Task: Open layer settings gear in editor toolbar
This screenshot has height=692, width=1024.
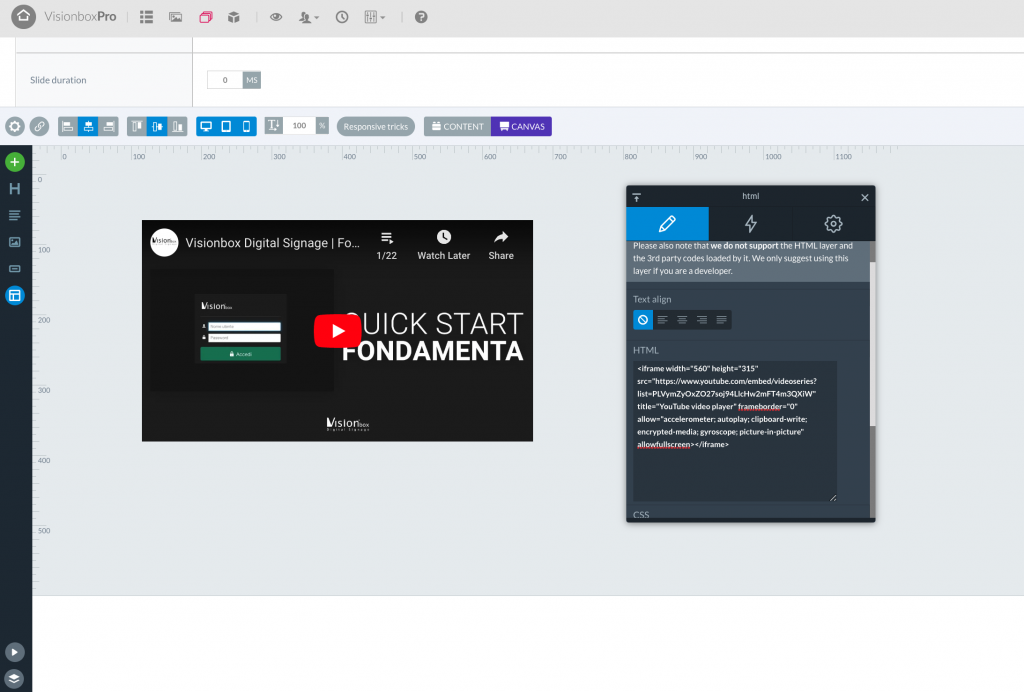Action: (15, 126)
